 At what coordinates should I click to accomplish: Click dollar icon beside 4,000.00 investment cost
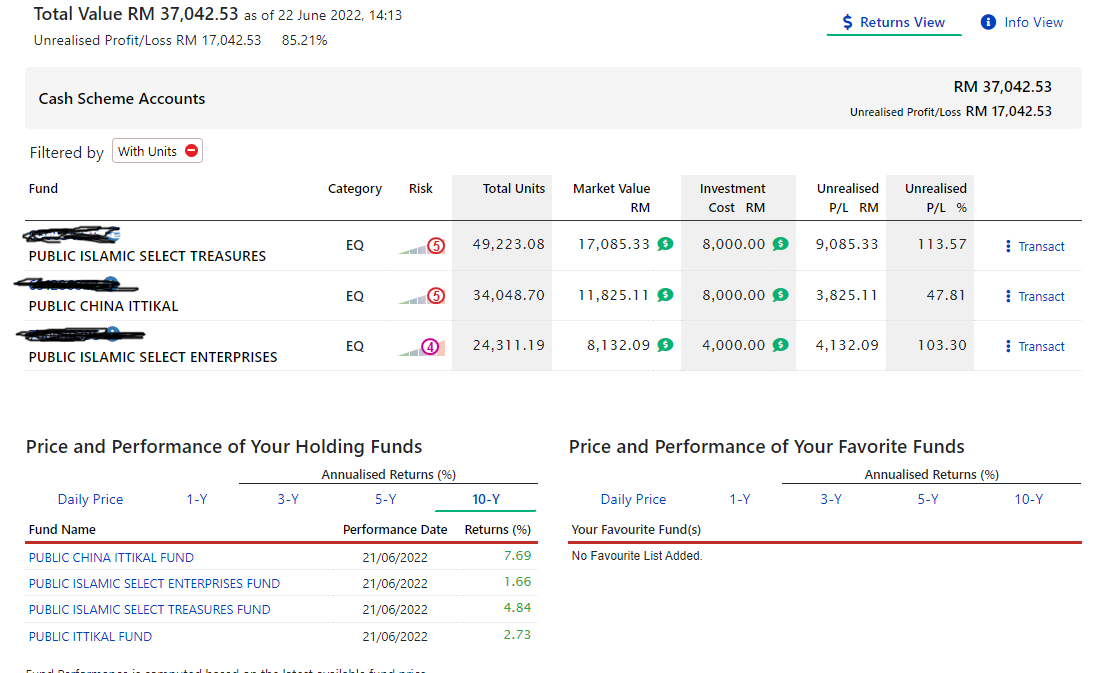tap(781, 345)
